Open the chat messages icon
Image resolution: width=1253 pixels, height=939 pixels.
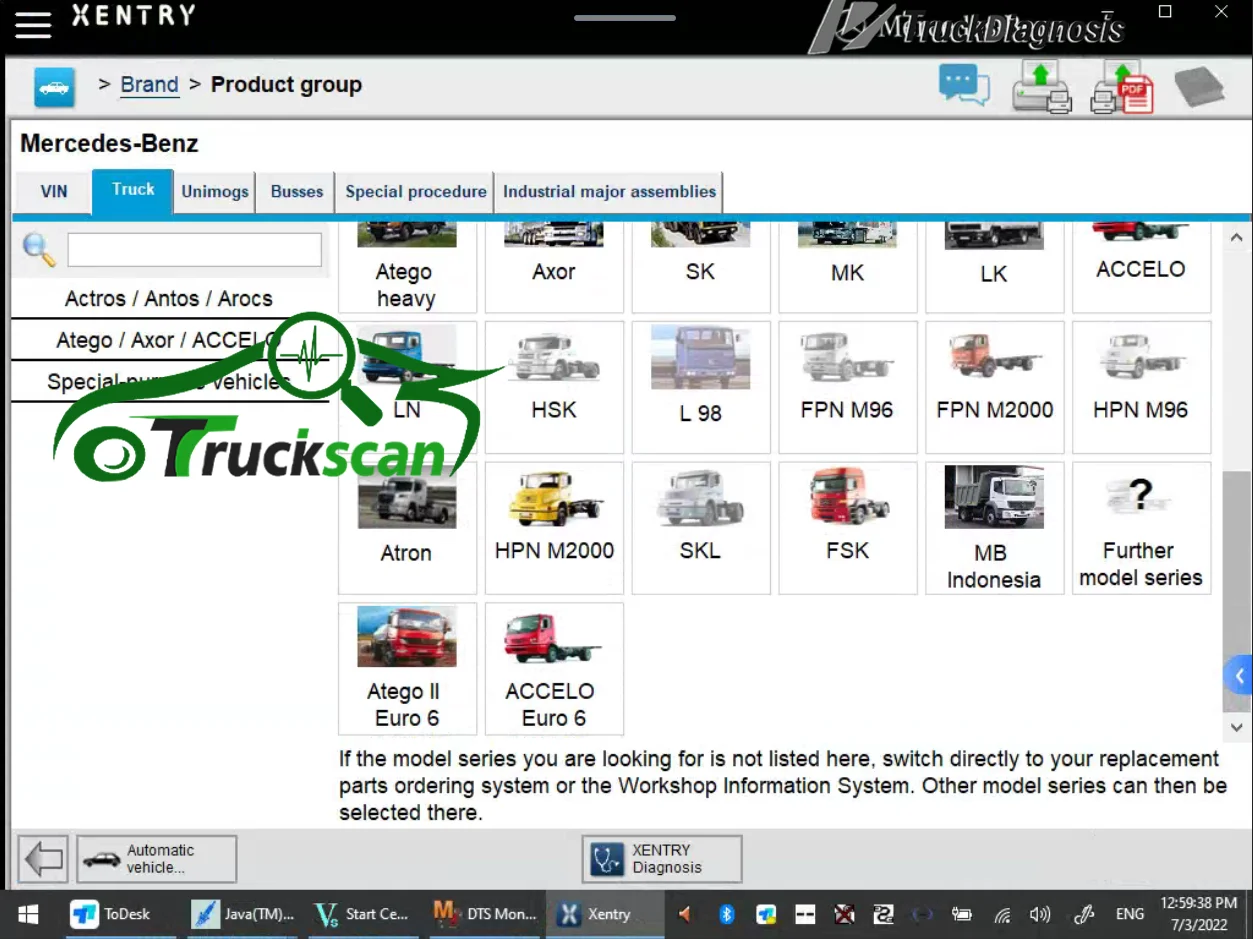pyautogui.click(x=964, y=85)
